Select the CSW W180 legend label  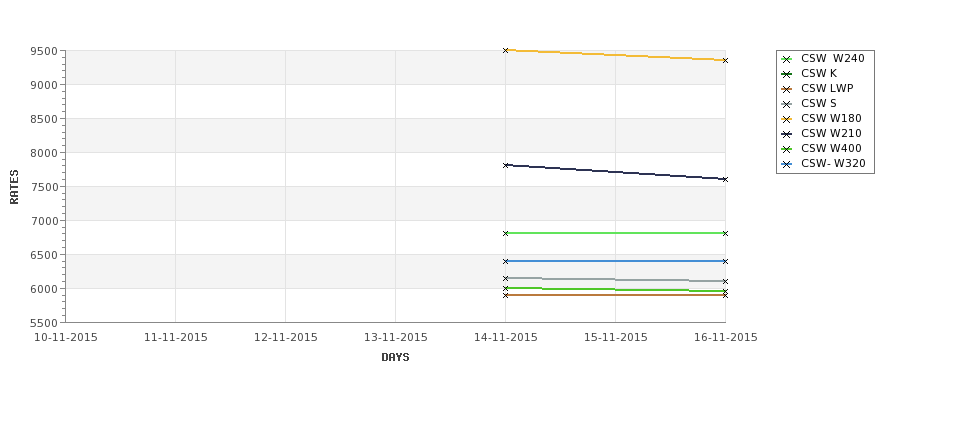pyautogui.click(x=831, y=118)
